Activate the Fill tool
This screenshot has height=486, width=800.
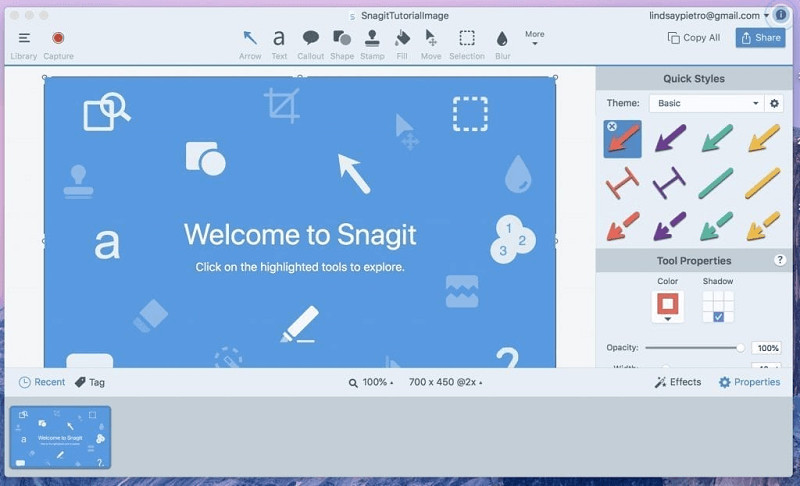click(x=402, y=40)
